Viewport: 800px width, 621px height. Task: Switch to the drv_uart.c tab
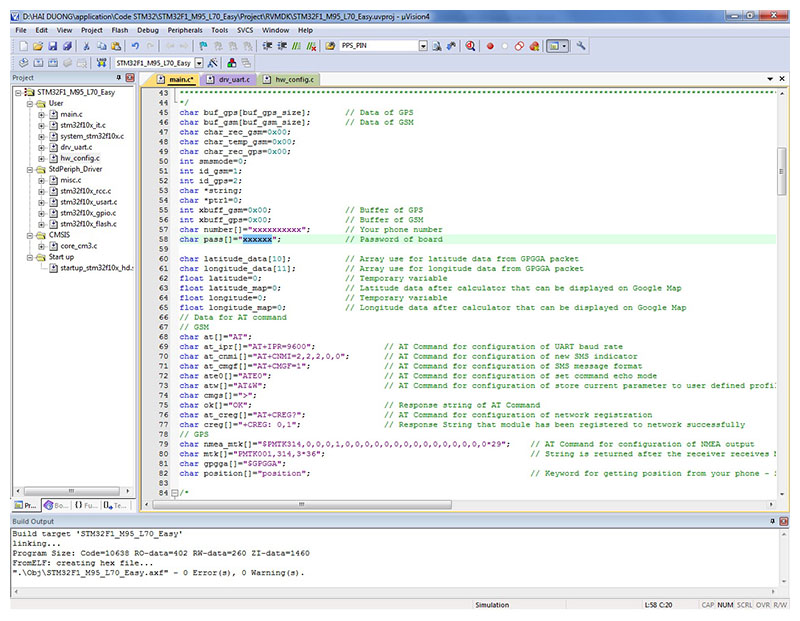(x=232, y=79)
